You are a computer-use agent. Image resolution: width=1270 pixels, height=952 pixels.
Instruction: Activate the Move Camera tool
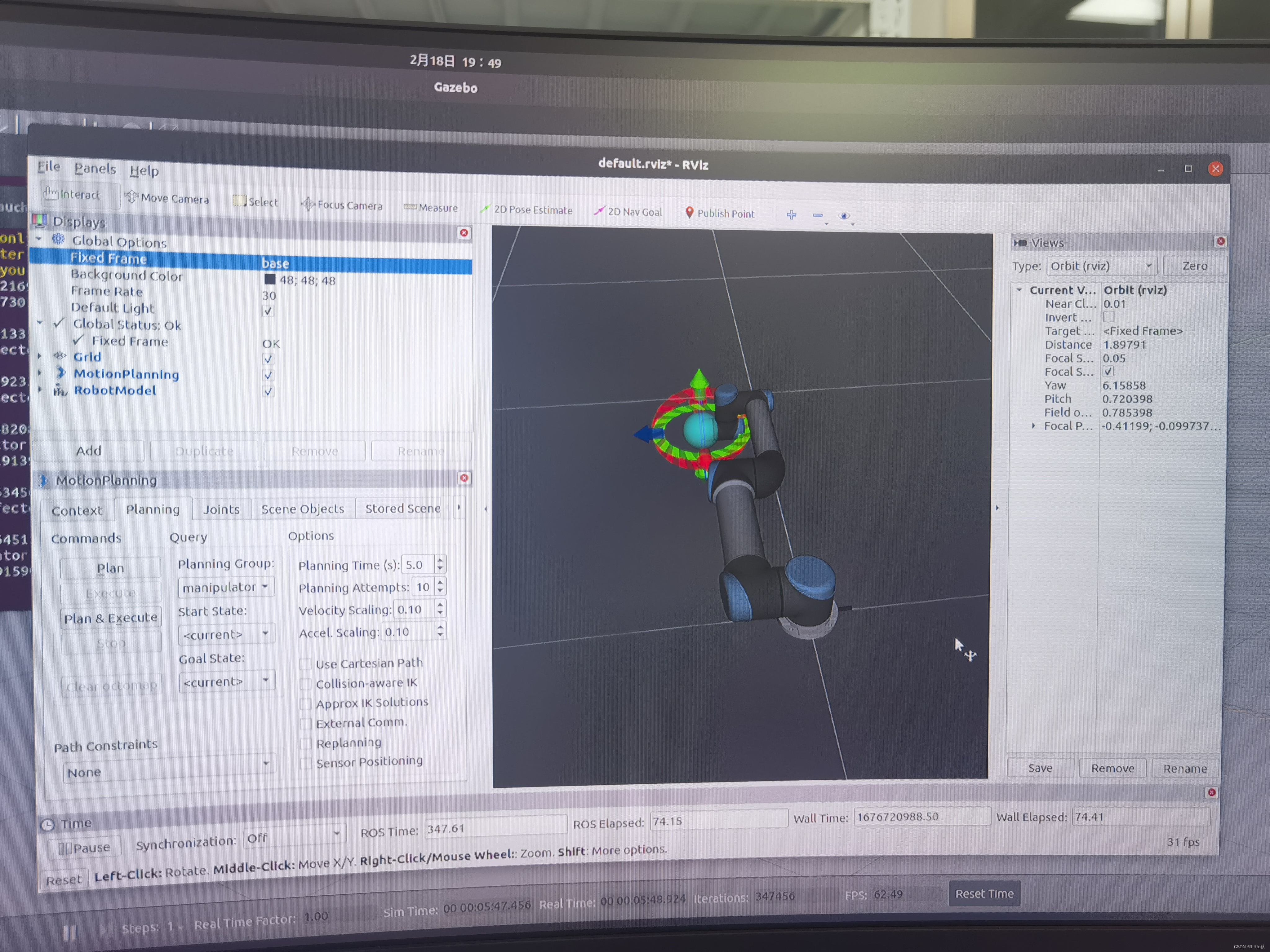coord(167,199)
